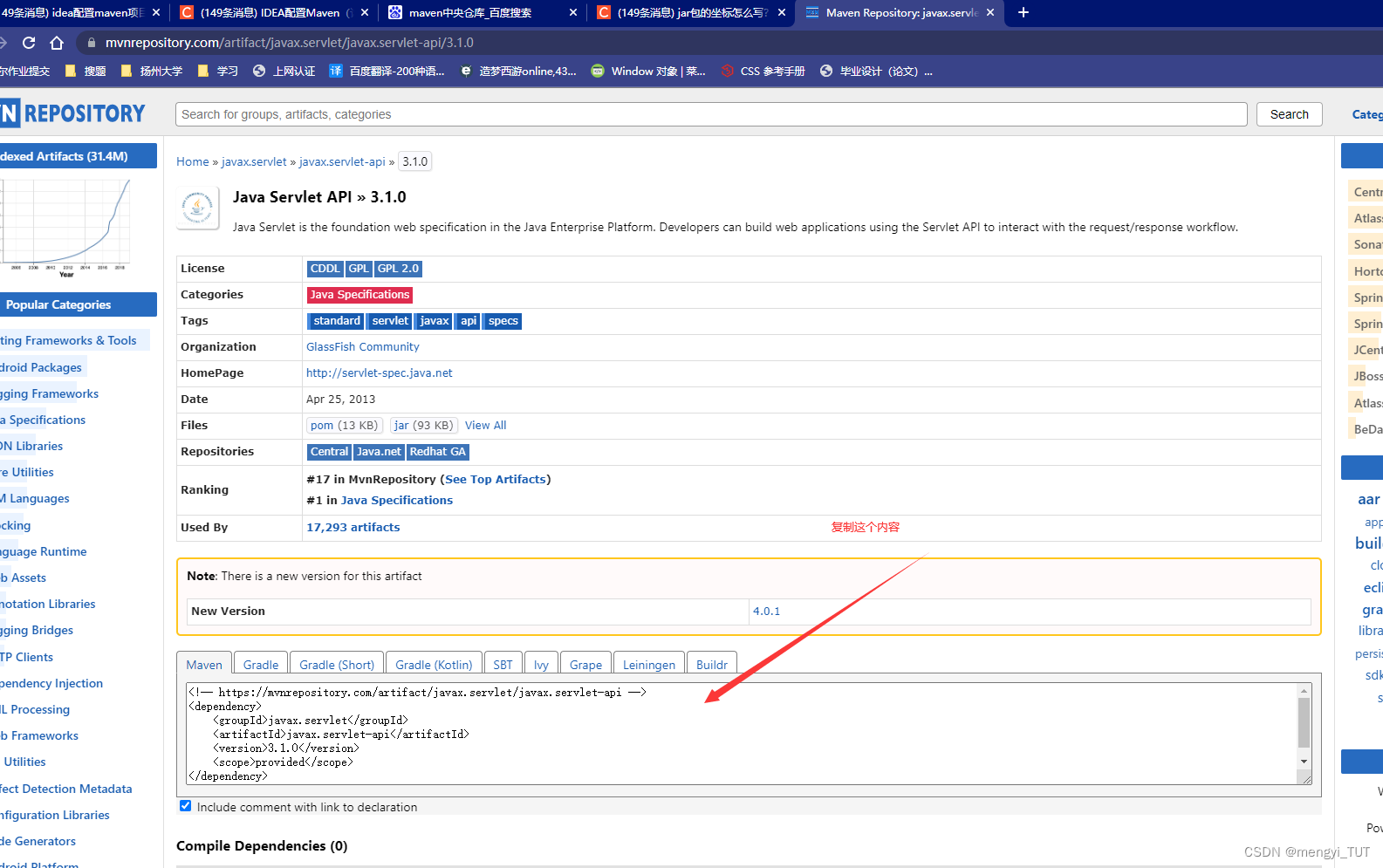Click the address bar URL
This screenshot has height=868, width=1383.
point(290,43)
